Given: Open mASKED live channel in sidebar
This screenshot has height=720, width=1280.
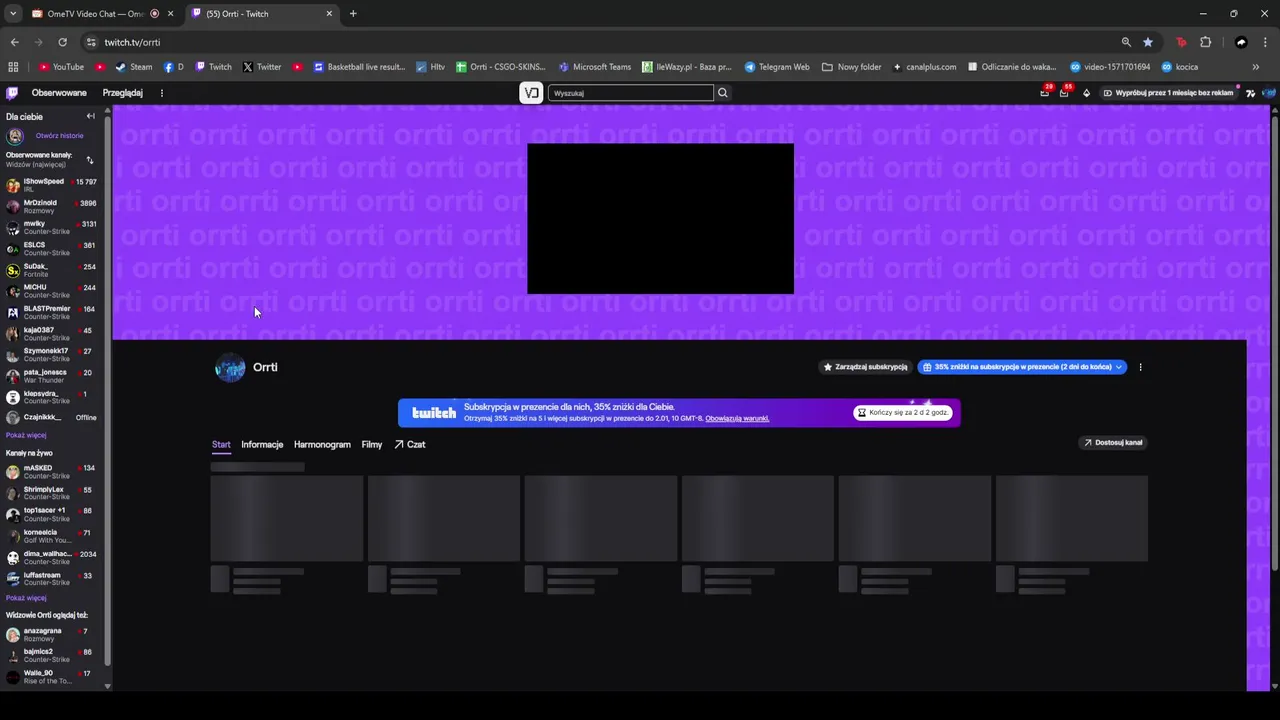Looking at the screenshot, I should pos(51,471).
